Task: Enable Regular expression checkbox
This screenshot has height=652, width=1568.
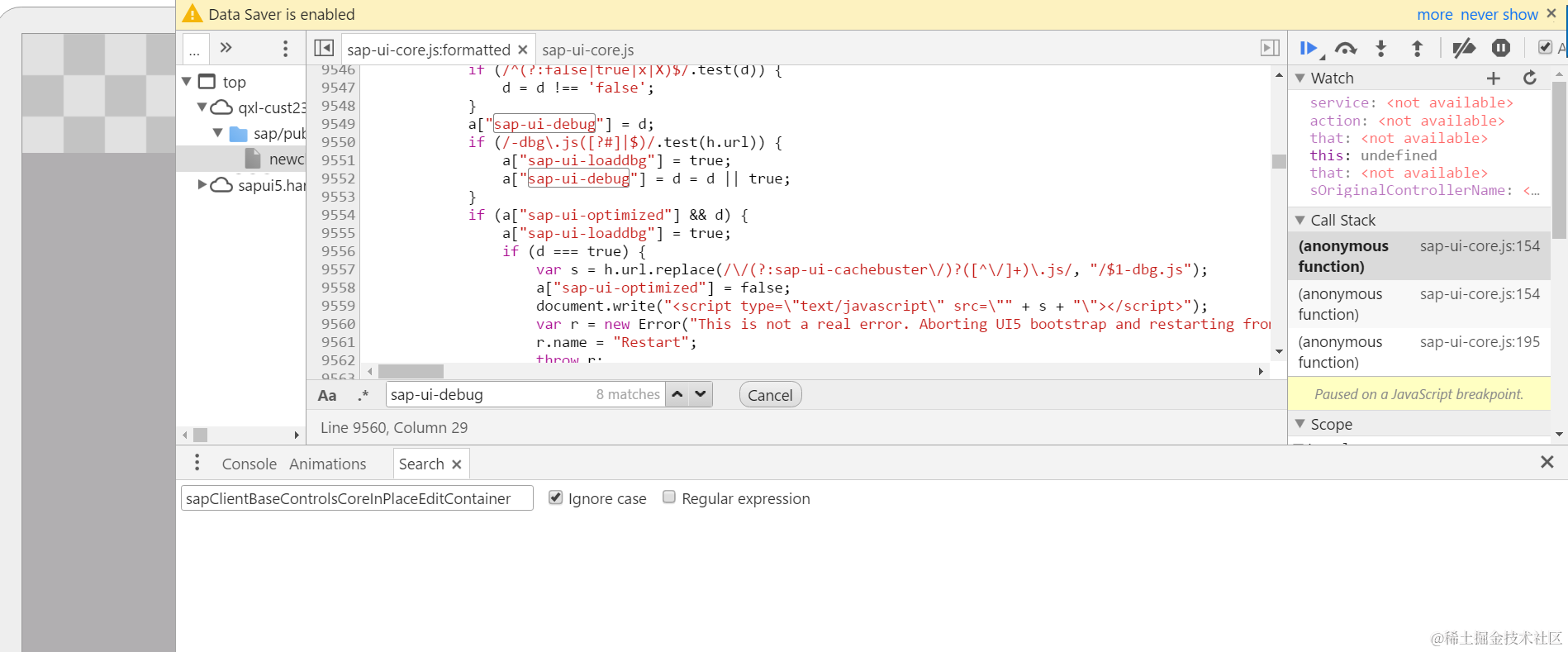Action: coord(669,497)
